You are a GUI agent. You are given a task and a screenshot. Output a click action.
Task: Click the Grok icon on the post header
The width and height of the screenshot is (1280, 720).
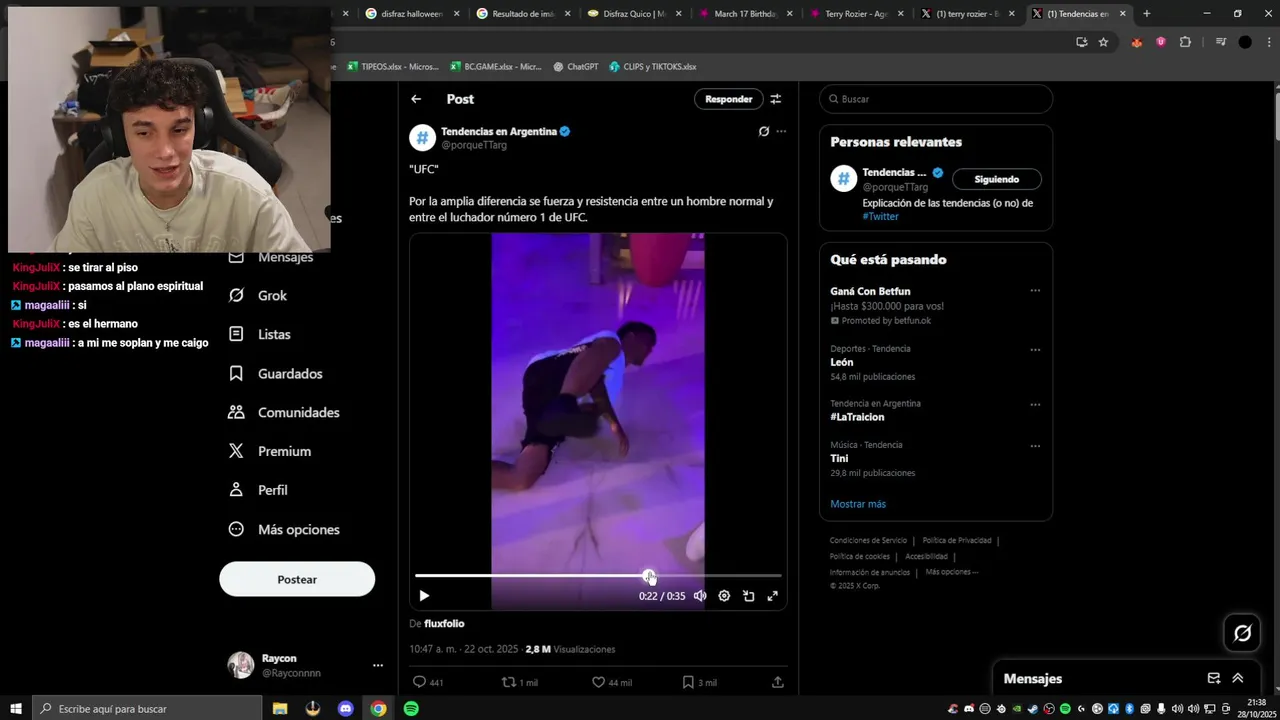764,131
